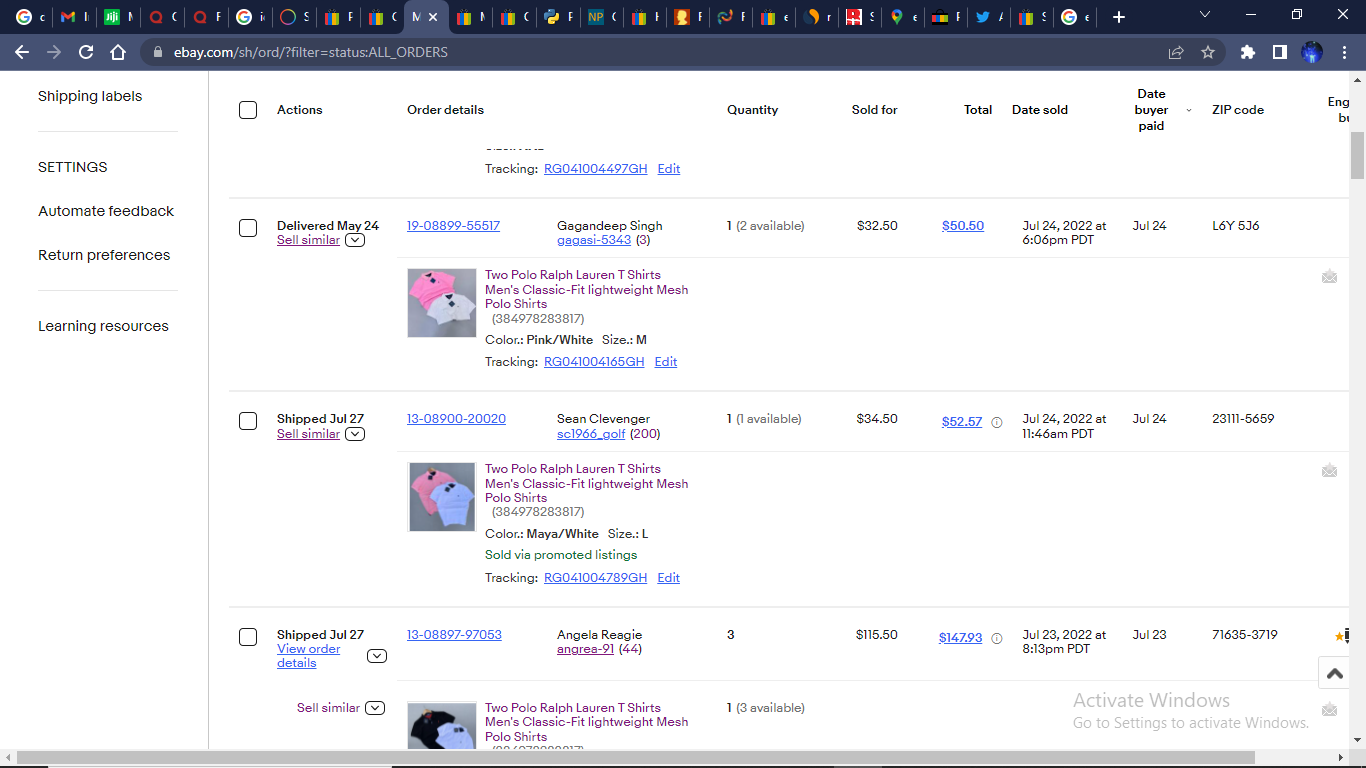Open a new browser tab

click(x=1119, y=17)
